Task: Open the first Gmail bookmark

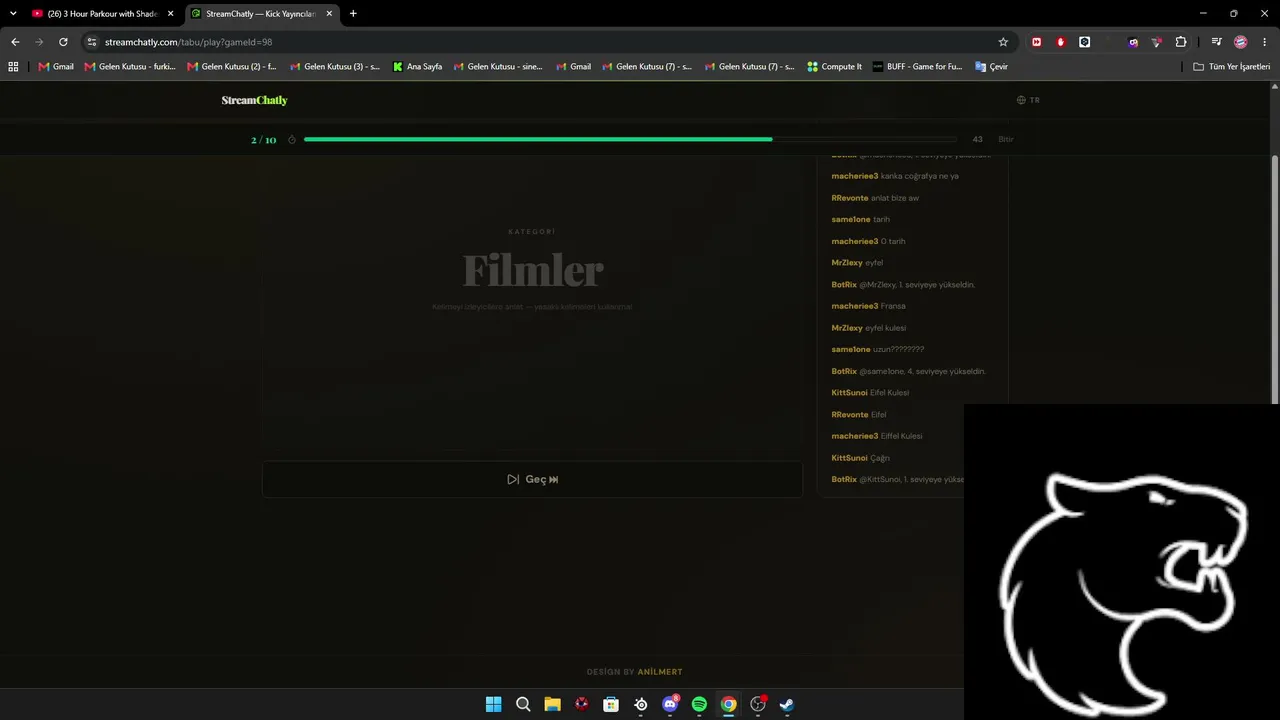Action: (56, 67)
